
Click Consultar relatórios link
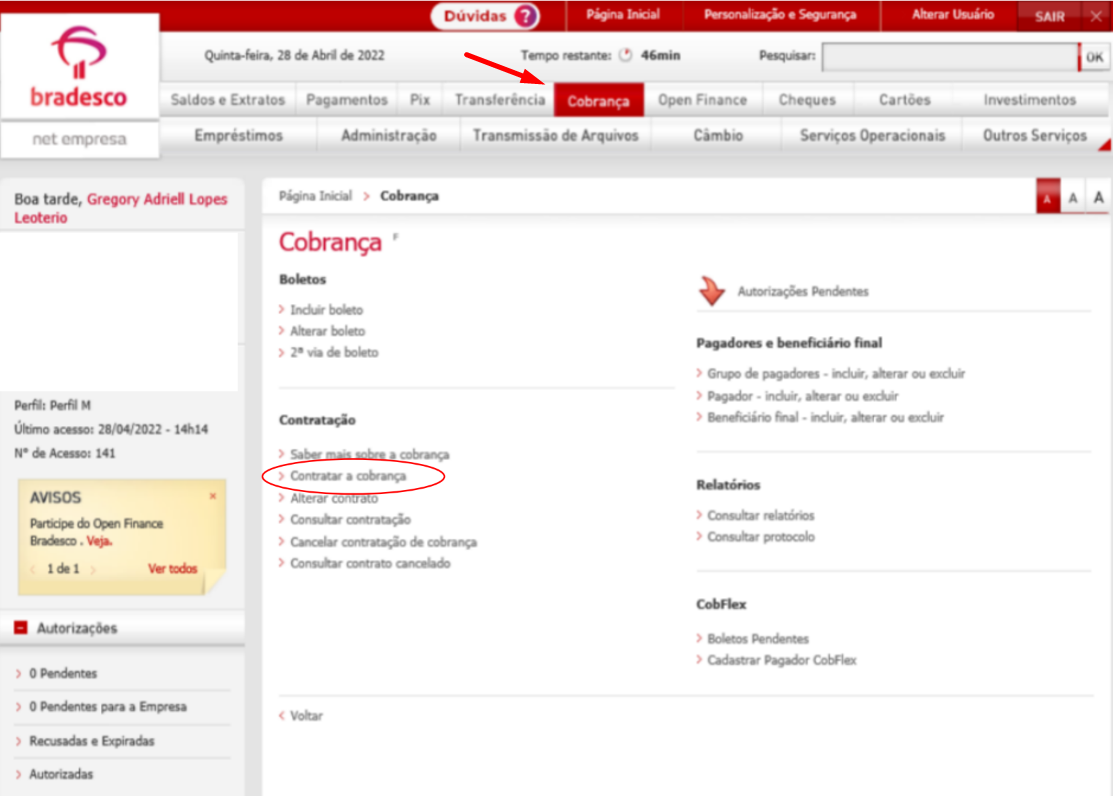(761, 516)
